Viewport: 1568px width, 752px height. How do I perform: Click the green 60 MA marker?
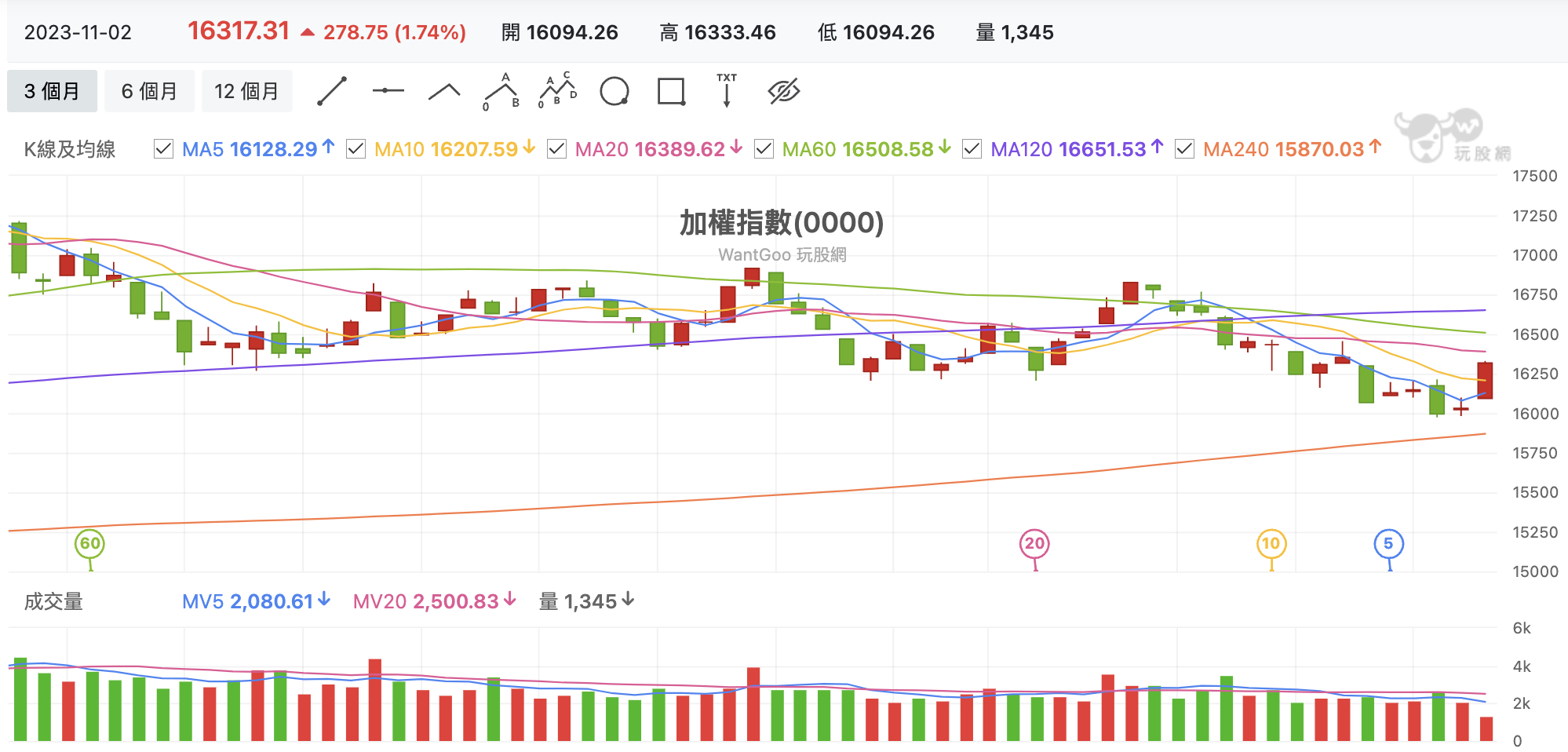click(x=90, y=544)
